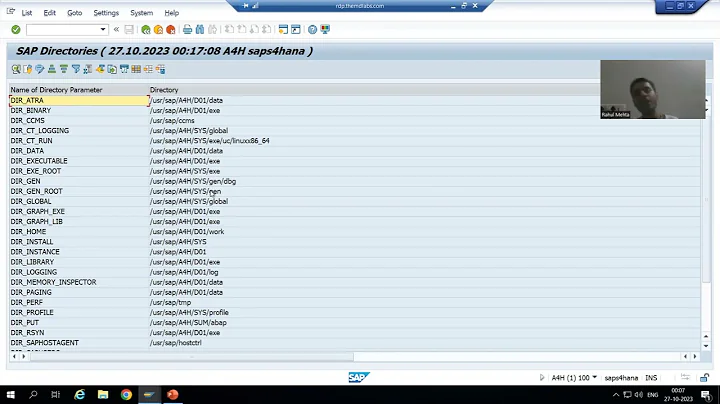Select the DIR_EXECUTABLE parameter
Viewport: 720px width, 404px height.
coord(39,161)
